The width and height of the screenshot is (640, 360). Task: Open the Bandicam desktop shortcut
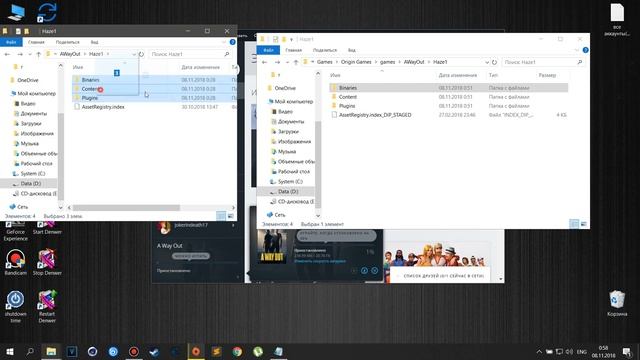click(16, 261)
